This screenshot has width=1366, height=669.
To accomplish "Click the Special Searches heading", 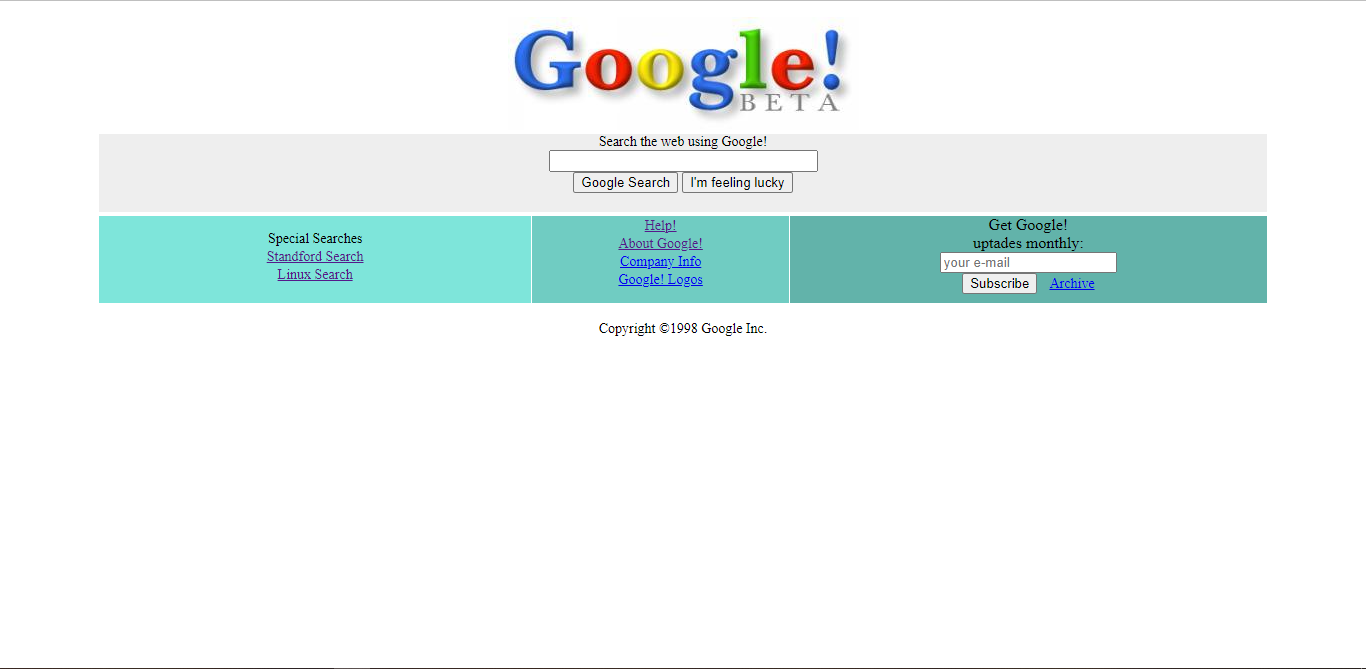I will [x=315, y=238].
